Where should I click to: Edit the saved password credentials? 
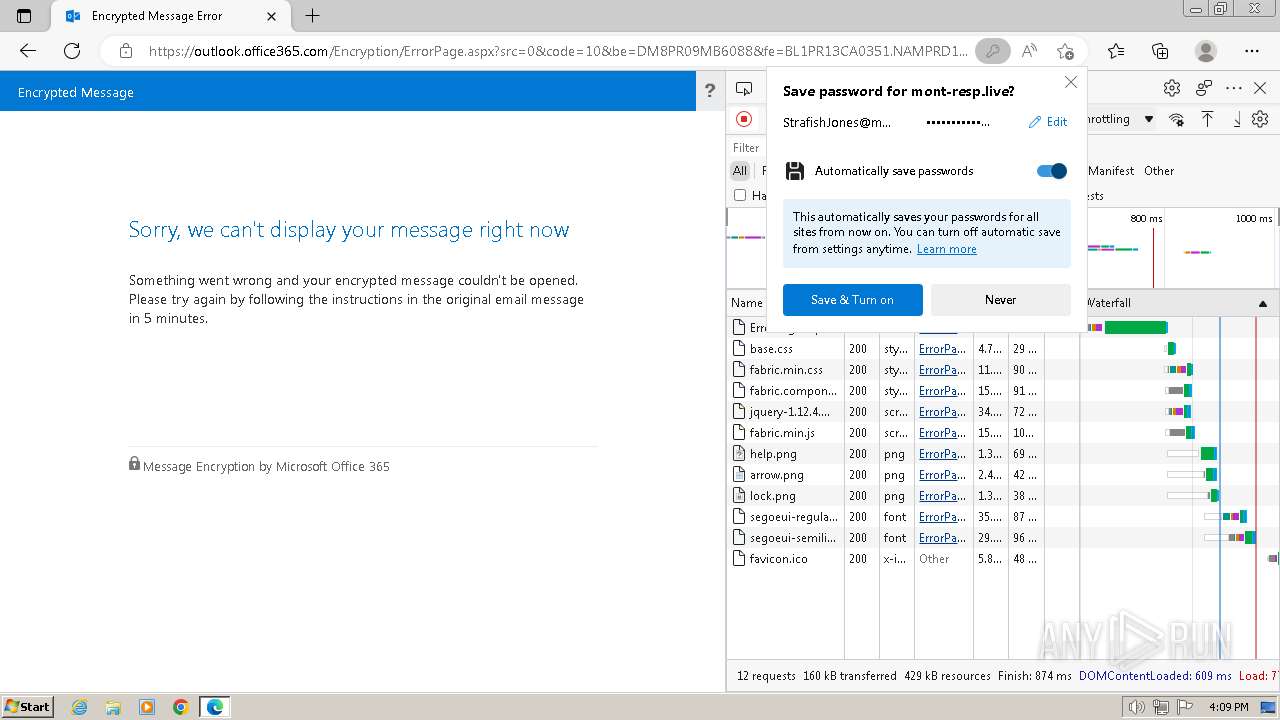[x=1048, y=122]
